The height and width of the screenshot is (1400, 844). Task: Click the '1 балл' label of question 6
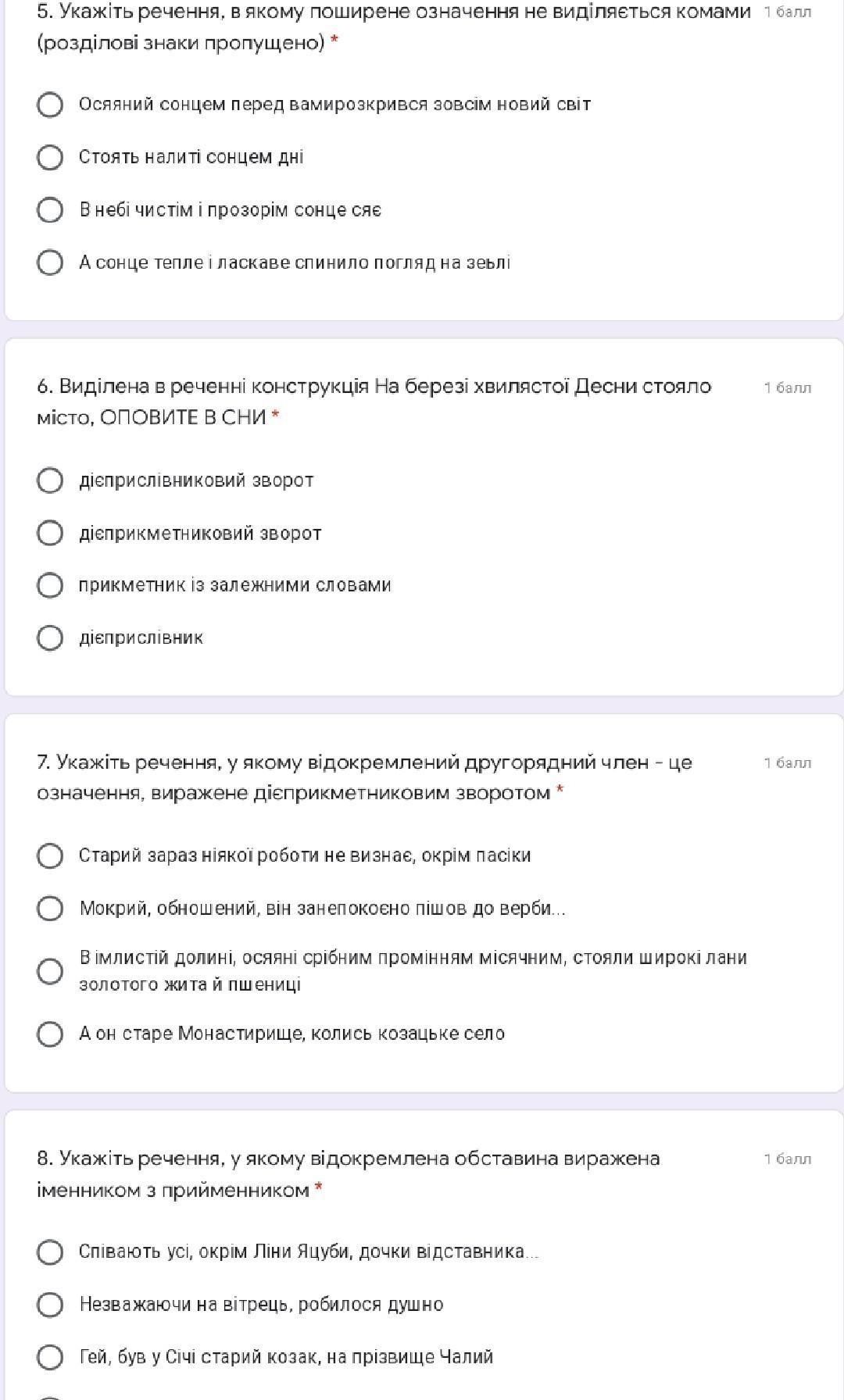point(787,387)
